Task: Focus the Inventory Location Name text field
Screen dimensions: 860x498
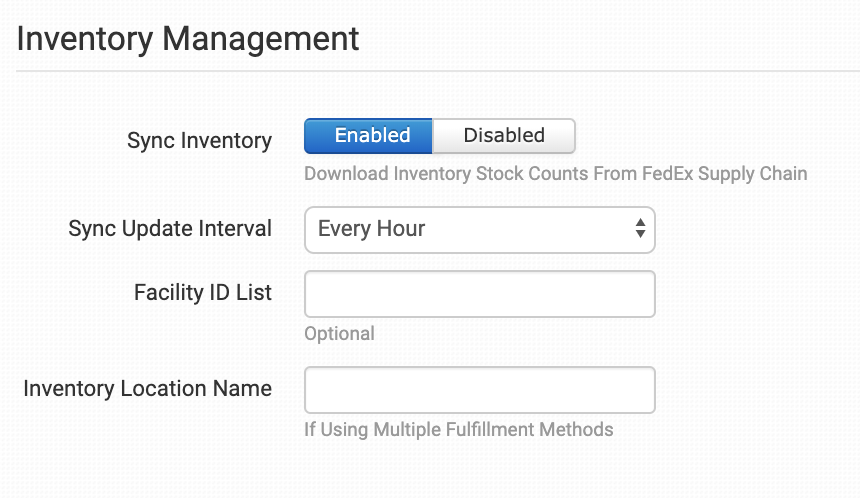Action: [x=479, y=390]
